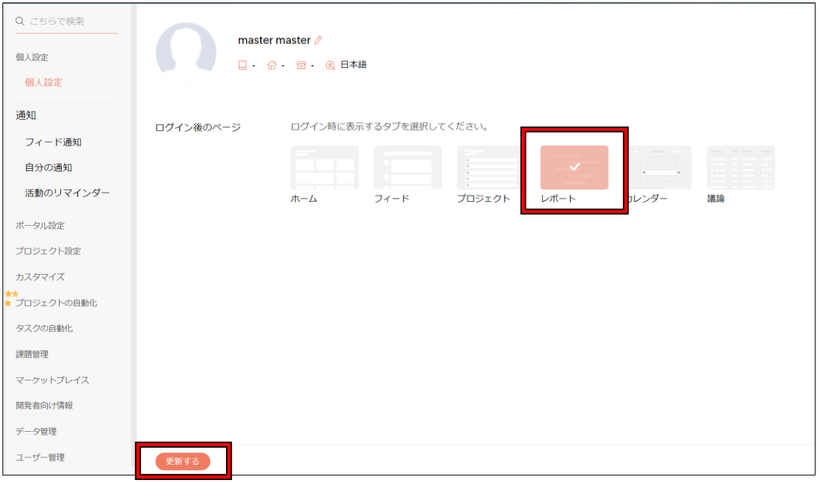Choose the レポート landing page tile

(574, 168)
